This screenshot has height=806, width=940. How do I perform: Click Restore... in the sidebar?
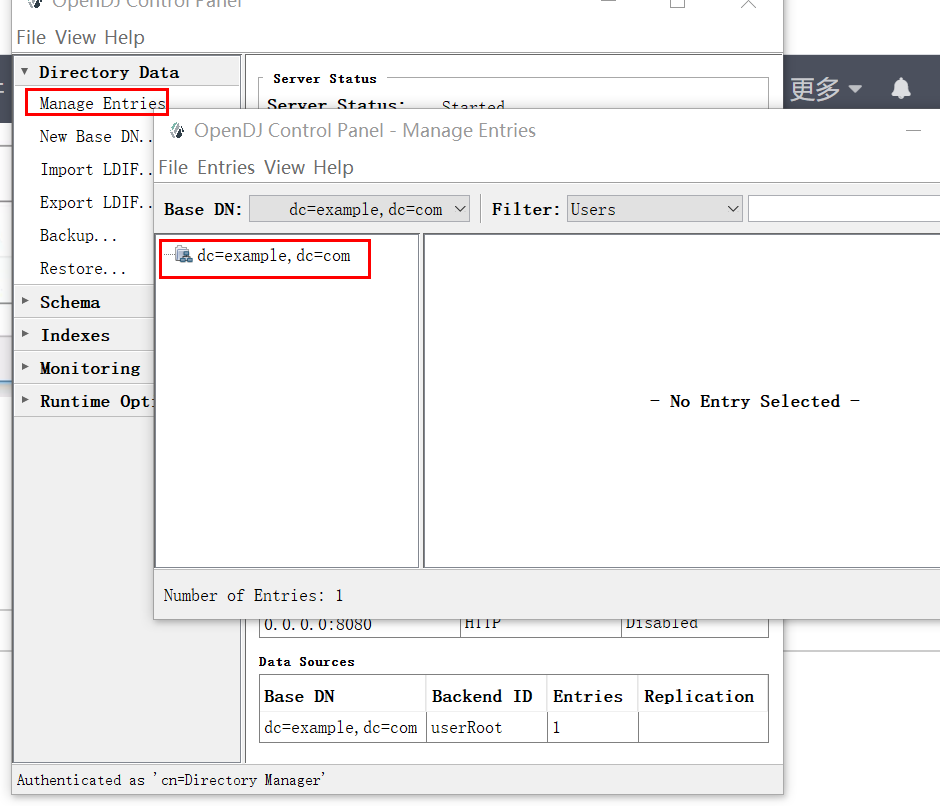(82, 268)
